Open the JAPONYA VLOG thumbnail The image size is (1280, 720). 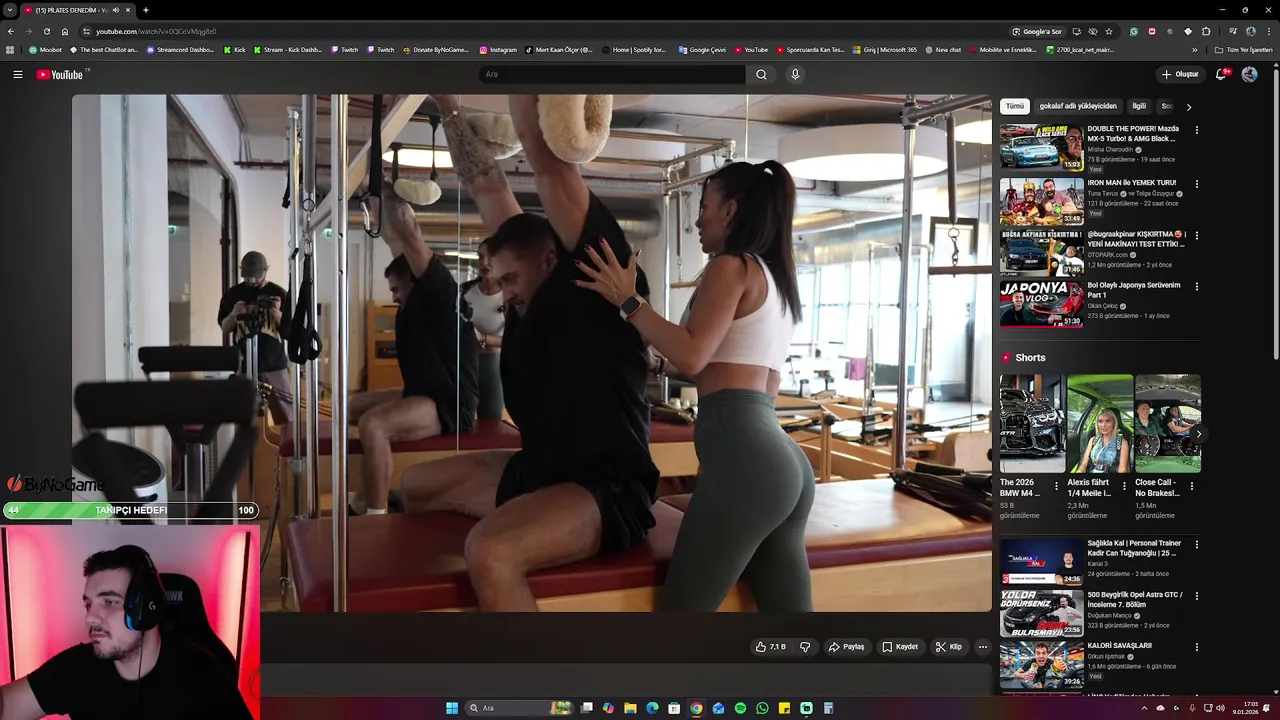pyautogui.click(x=1041, y=304)
